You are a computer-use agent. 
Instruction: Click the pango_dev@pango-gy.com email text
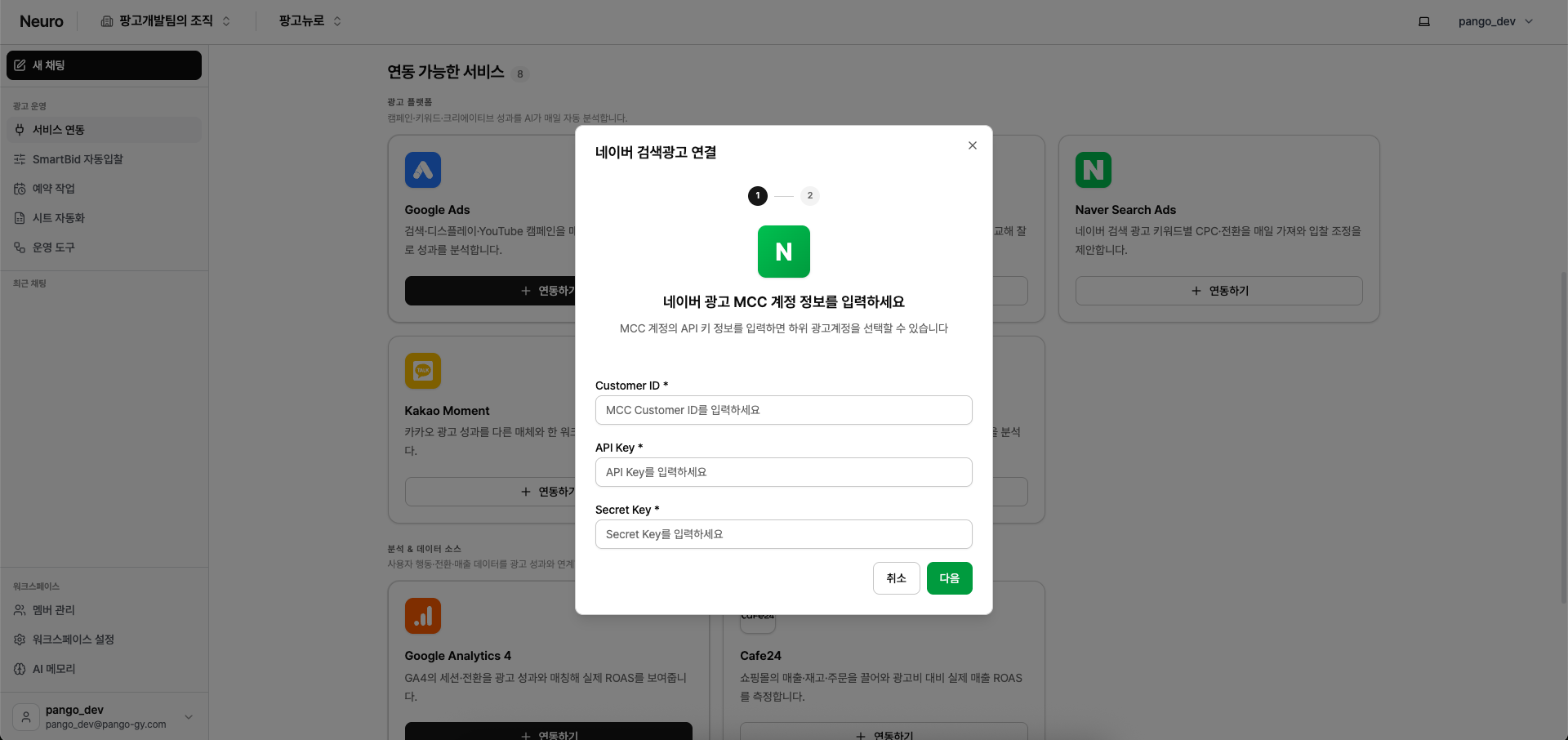pos(106,724)
